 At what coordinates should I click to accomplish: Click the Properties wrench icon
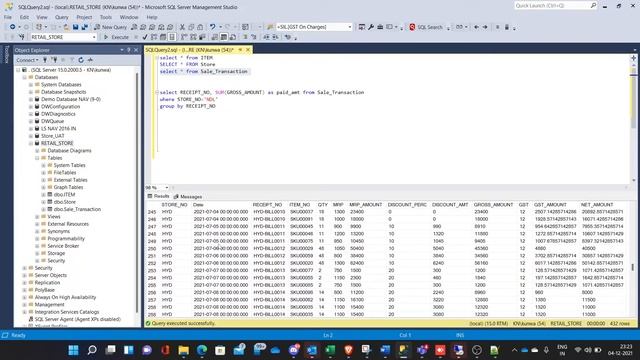(371, 27)
